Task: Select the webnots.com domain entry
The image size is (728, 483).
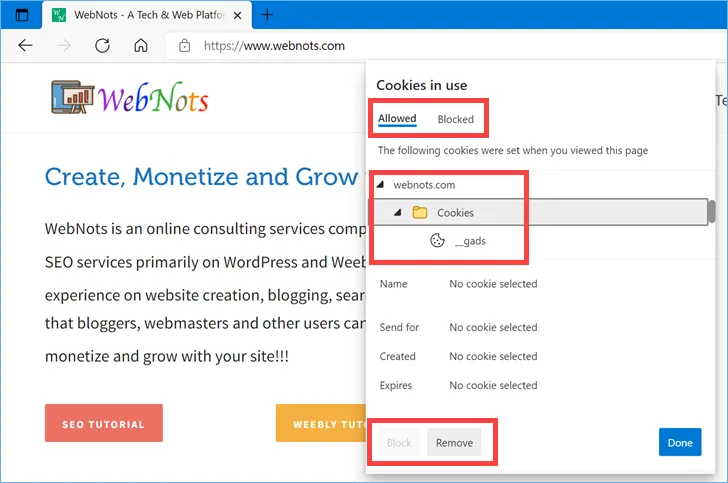Action: (424, 185)
